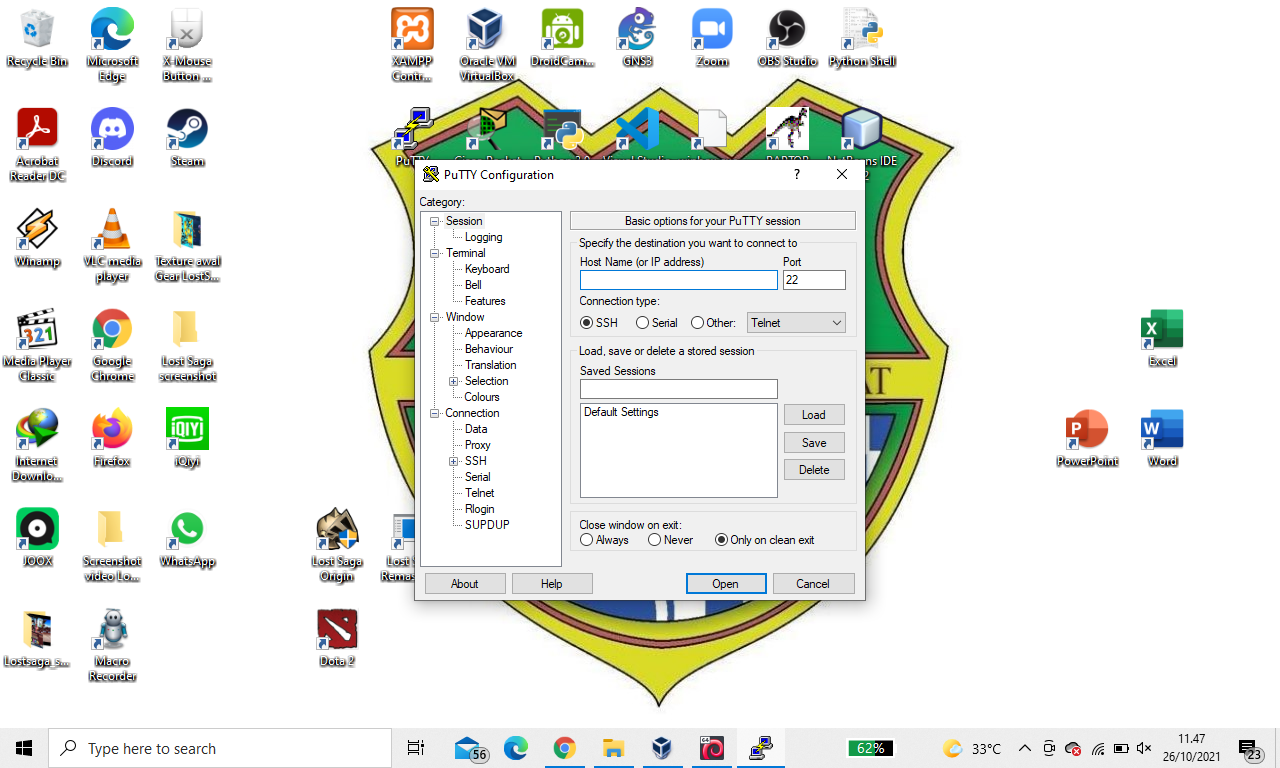The height and width of the screenshot is (768, 1280).
Task: Select the Colours category
Action: pos(482,397)
